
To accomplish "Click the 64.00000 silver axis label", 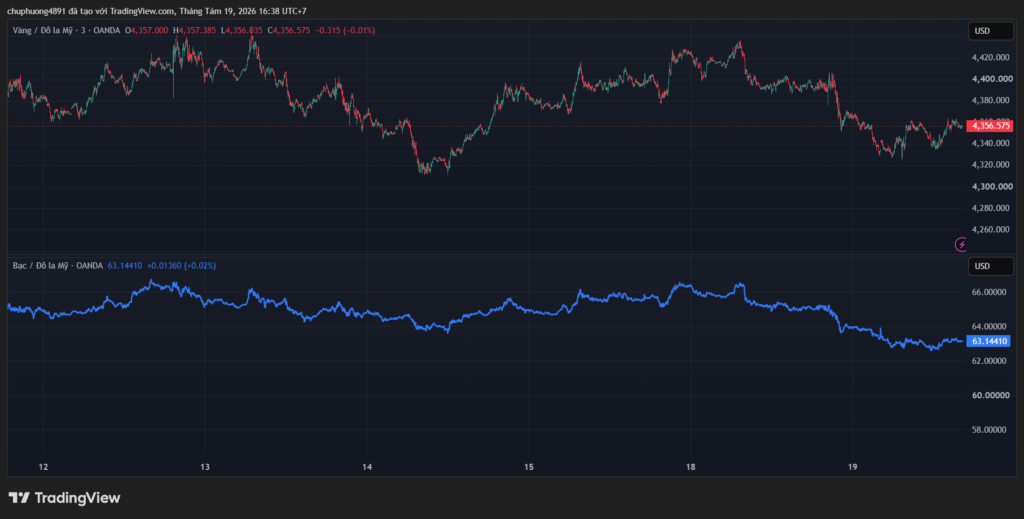I will [989, 326].
